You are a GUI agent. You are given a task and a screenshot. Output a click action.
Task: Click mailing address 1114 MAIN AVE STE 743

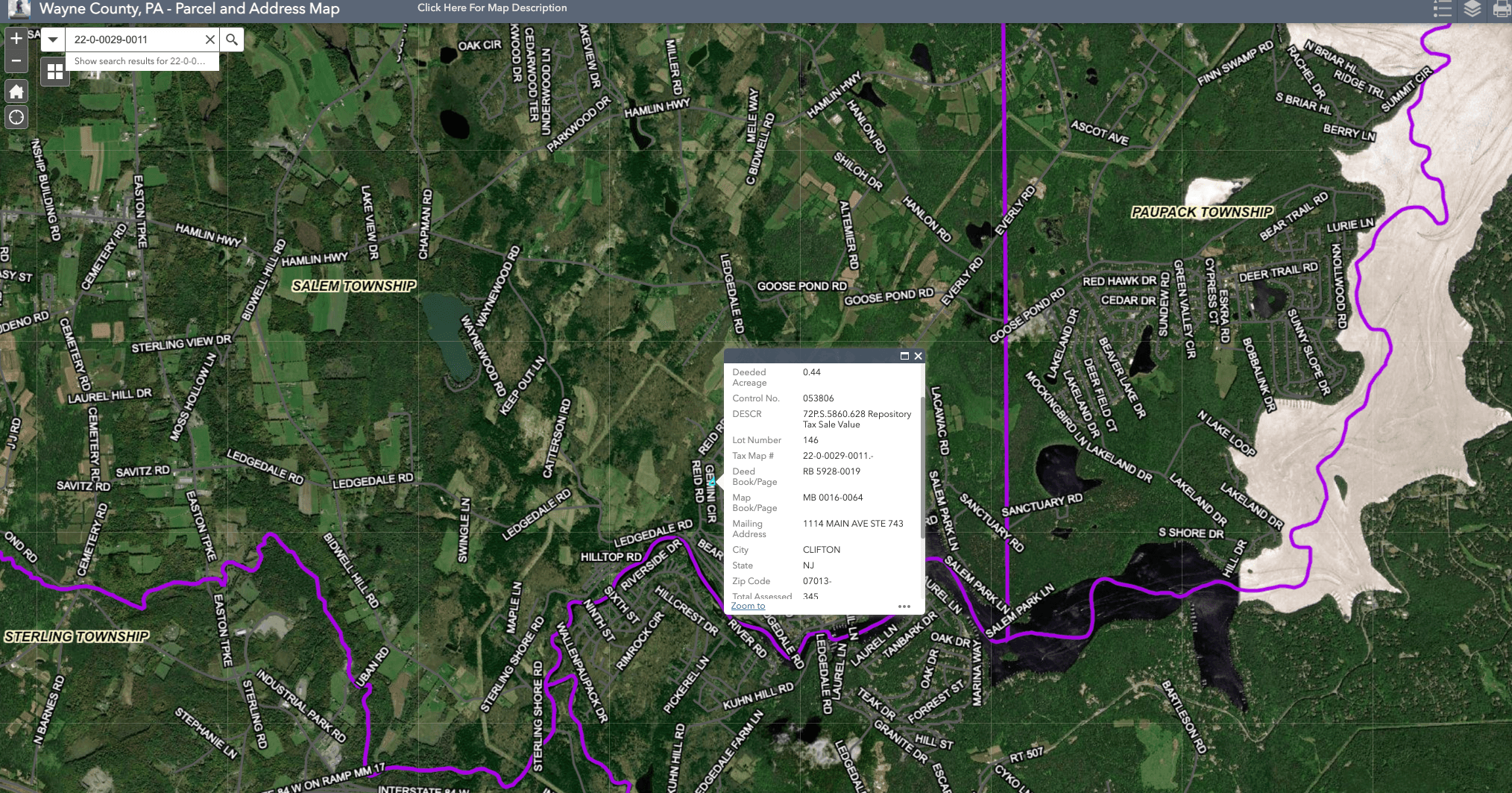click(x=853, y=524)
